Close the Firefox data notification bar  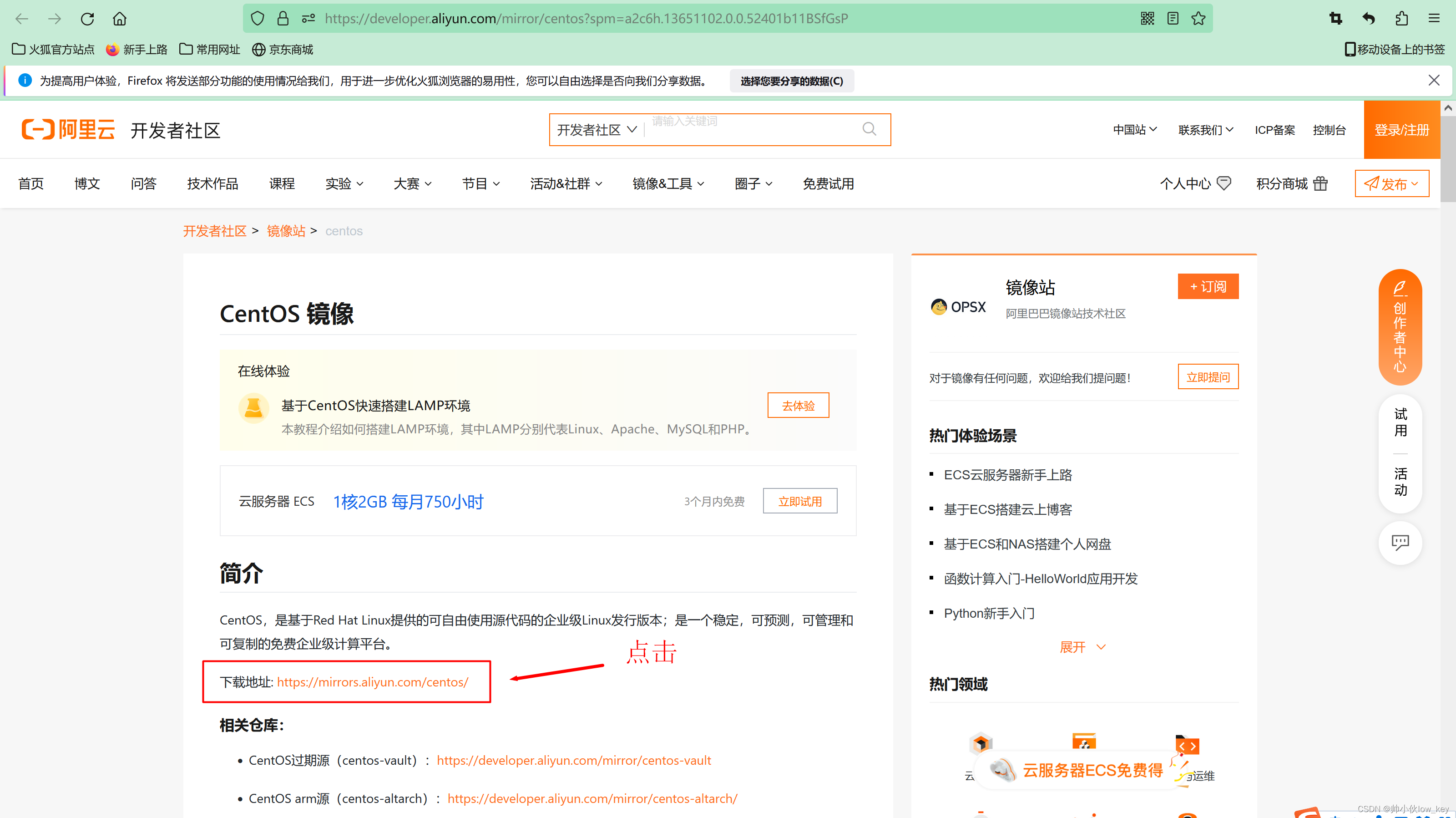click(1434, 80)
